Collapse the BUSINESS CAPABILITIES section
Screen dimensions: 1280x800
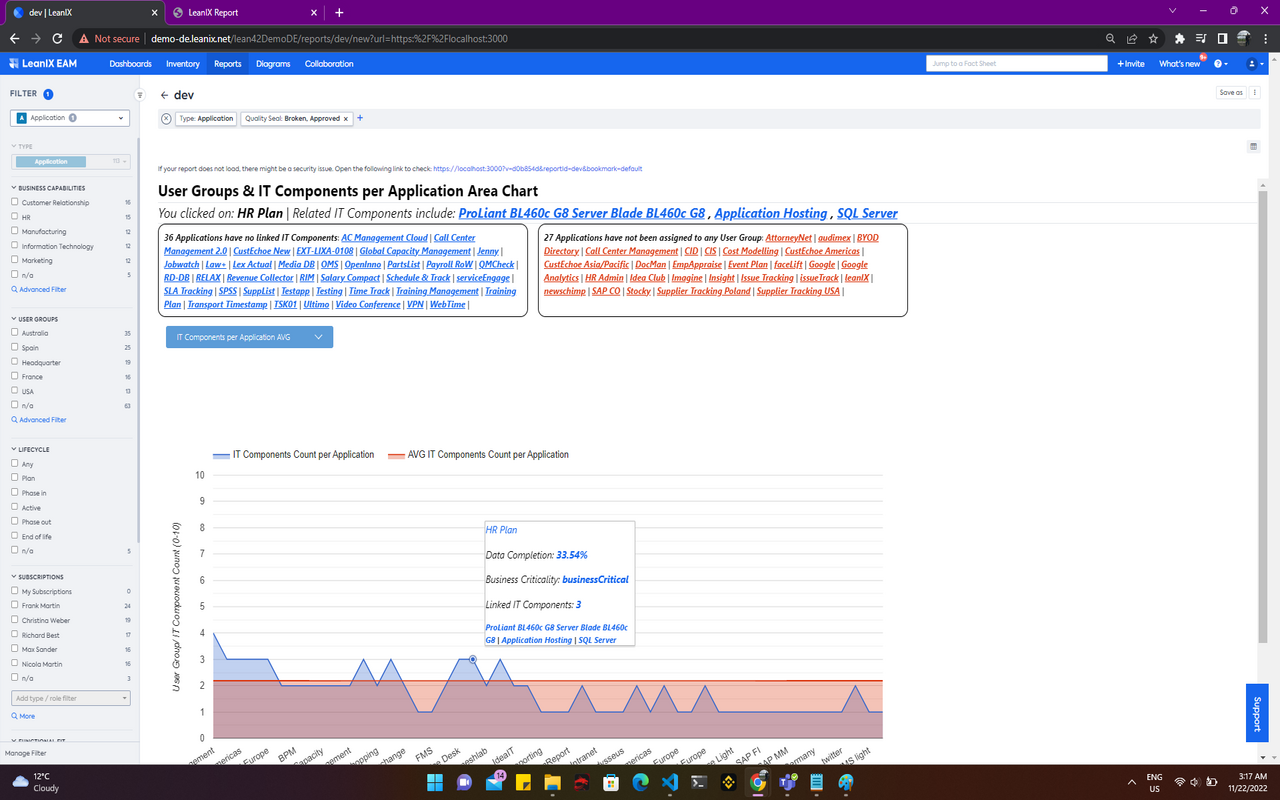[48, 188]
